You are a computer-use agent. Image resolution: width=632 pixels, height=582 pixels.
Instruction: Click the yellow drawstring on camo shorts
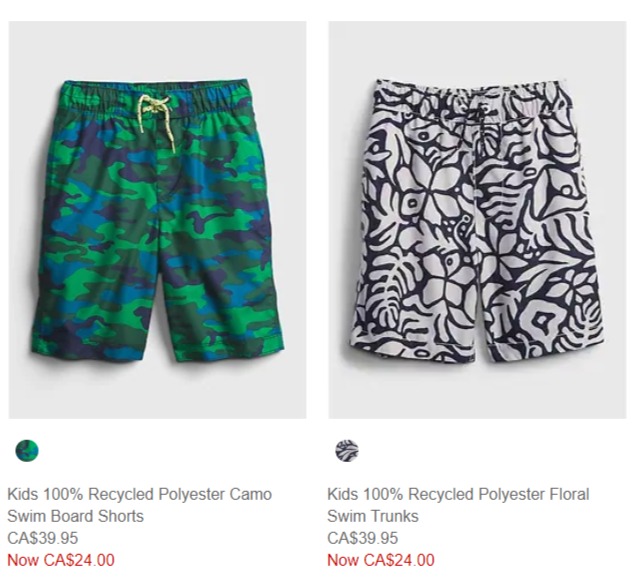click(156, 119)
